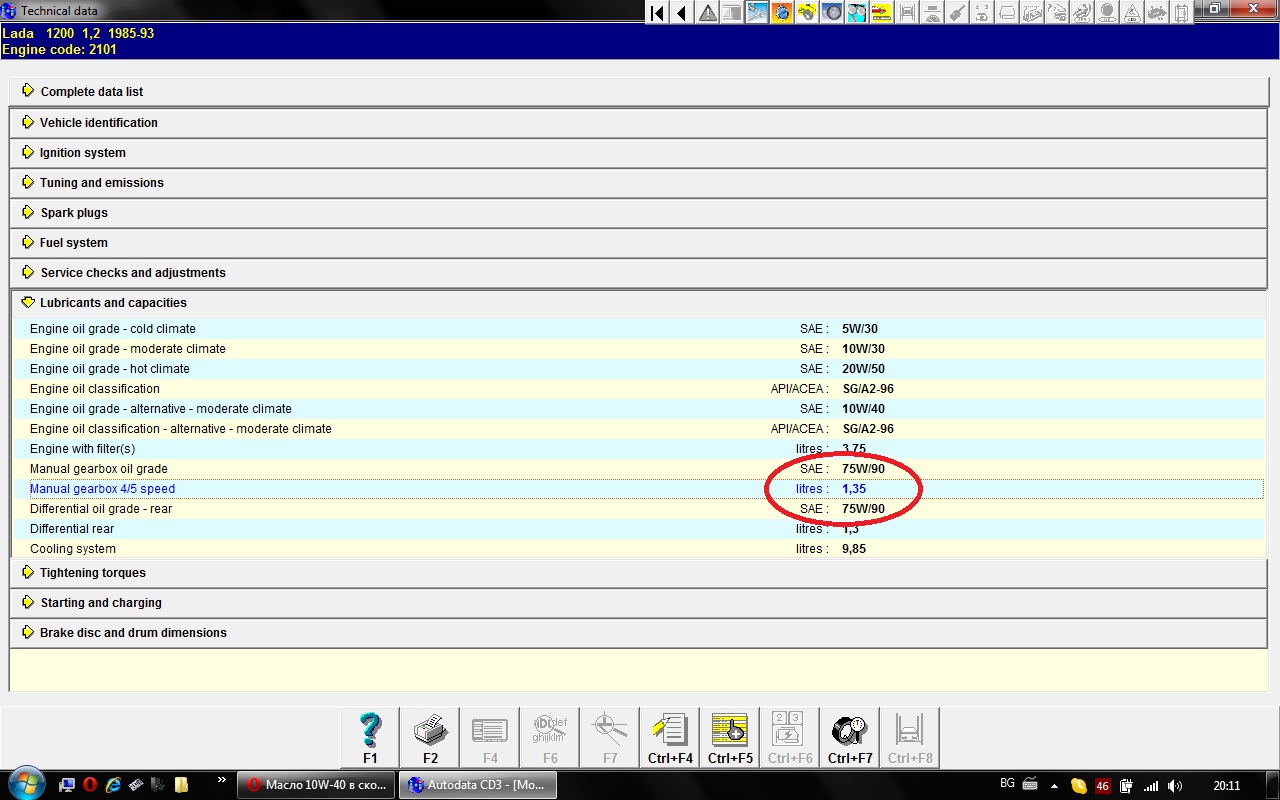Open Help with the F1 question mark
The height and width of the screenshot is (800, 1280).
tap(370, 738)
